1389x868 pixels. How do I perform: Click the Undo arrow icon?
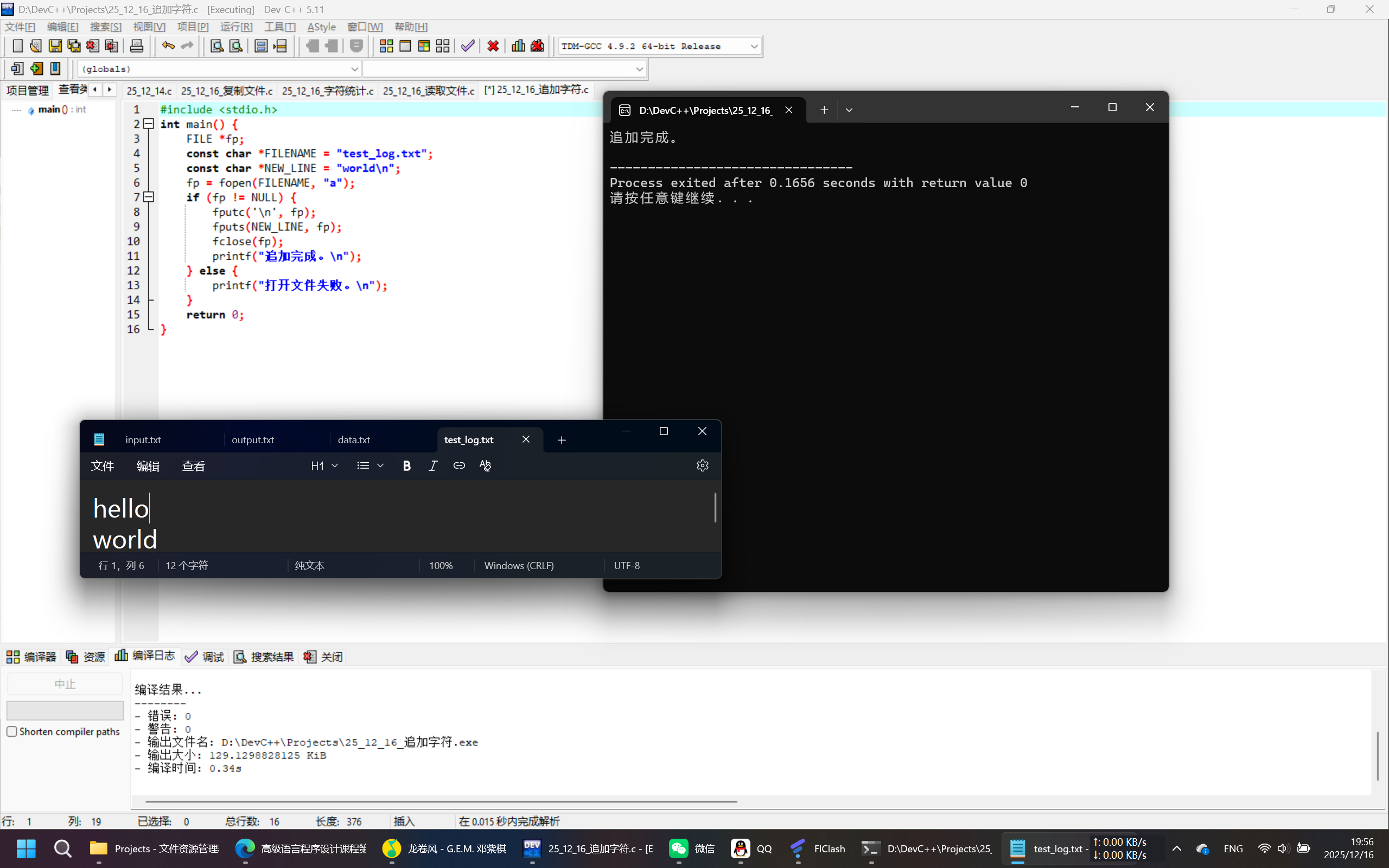[x=168, y=46]
